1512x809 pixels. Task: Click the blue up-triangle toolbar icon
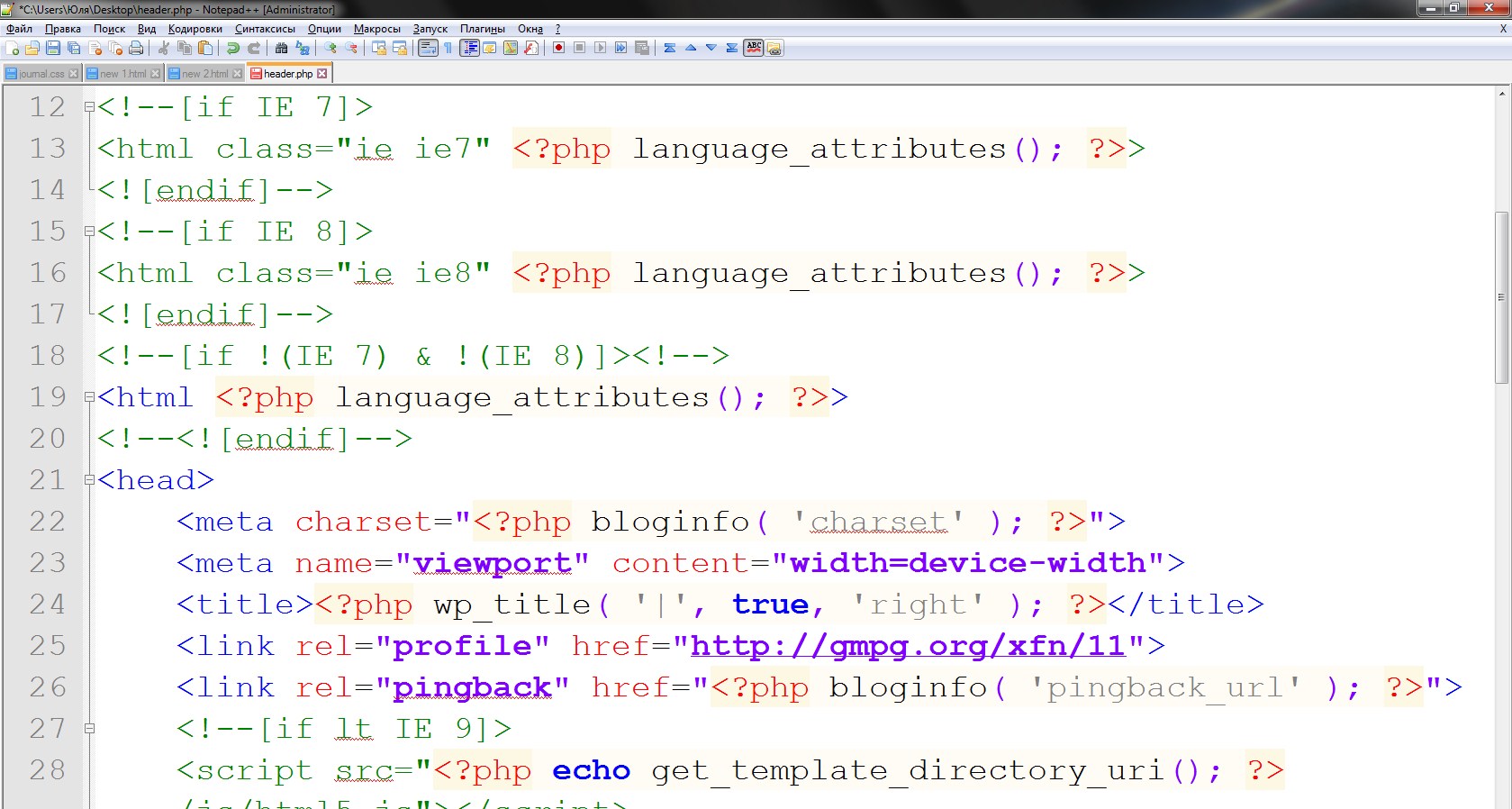coord(691,48)
